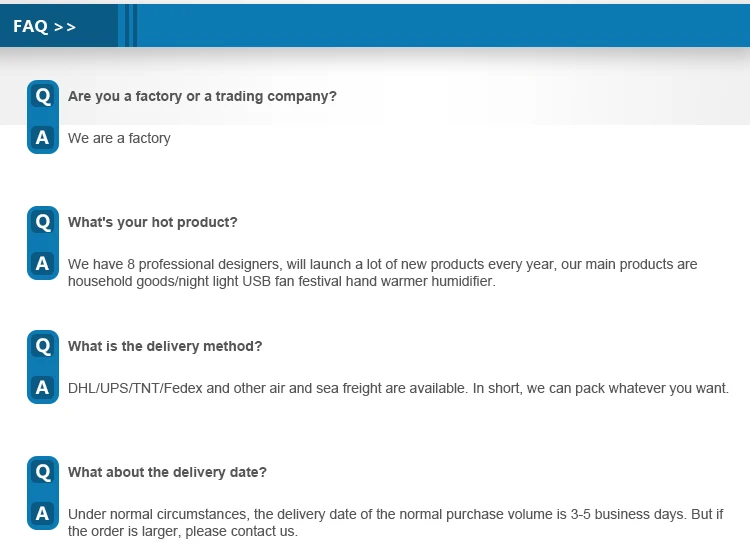Image resolution: width=750 pixels, height=548 pixels.
Task: Click the '>>' arrows next to FAQ
Action: pyautogui.click(x=65, y=27)
